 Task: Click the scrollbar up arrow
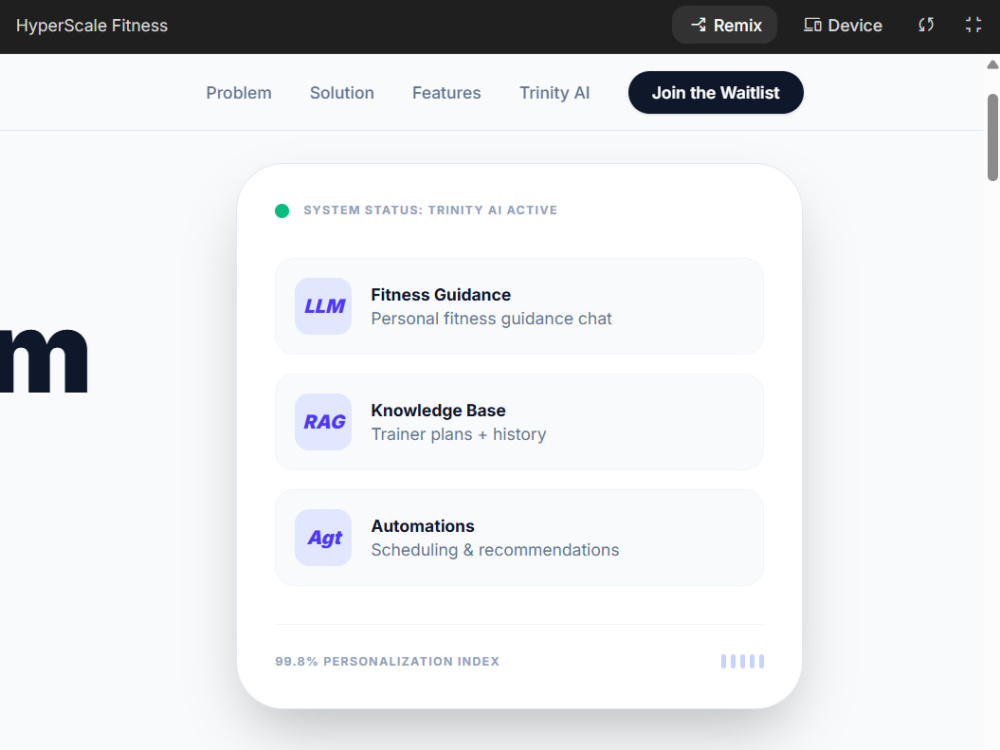click(992, 64)
